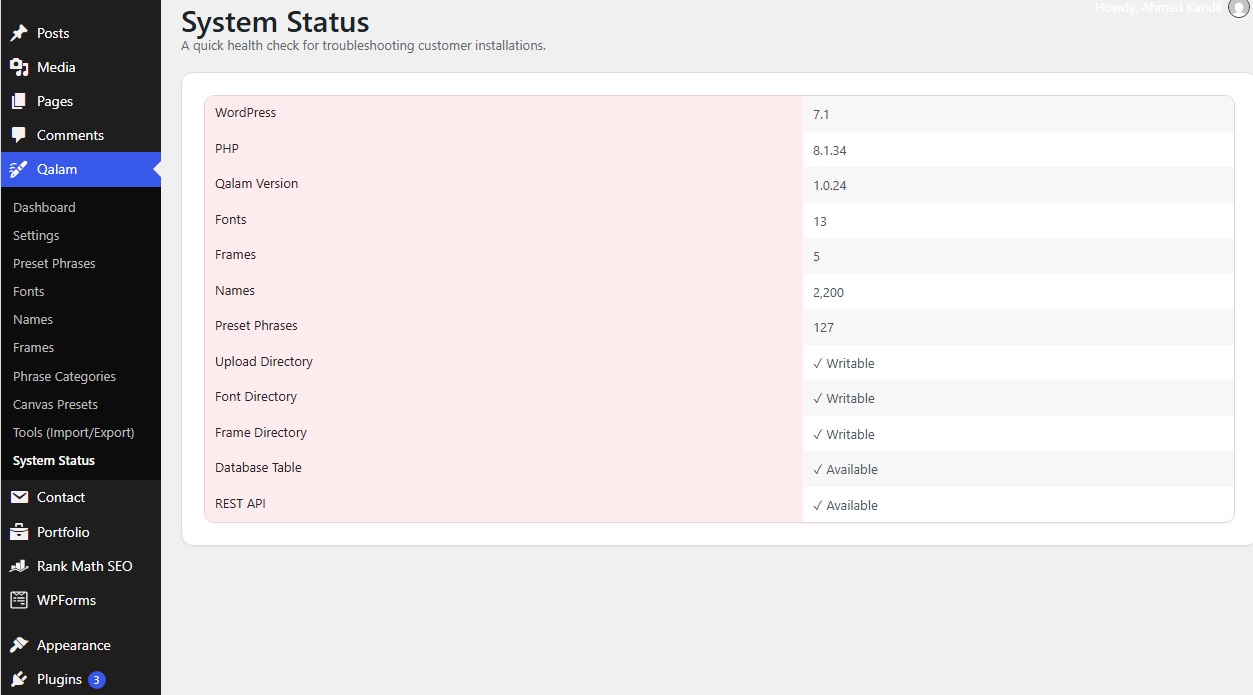Open Phrase Categories submenu item
The height and width of the screenshot is (695, 1253).
(64, 376)
